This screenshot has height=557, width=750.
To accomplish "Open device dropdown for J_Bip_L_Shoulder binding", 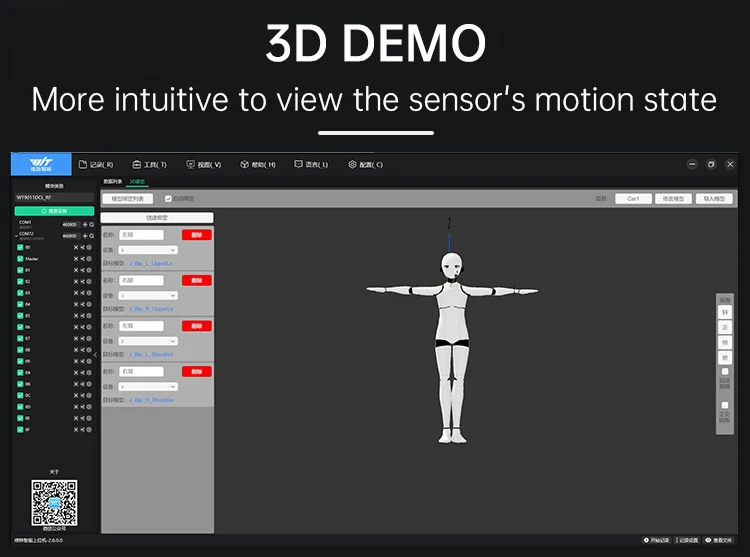I will click(148, 341).
